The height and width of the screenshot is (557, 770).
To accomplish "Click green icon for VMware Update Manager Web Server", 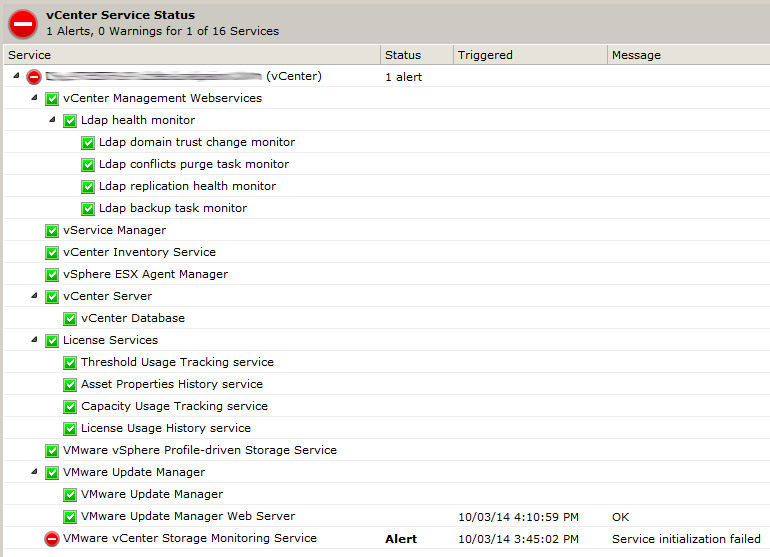I will point(70,517).
